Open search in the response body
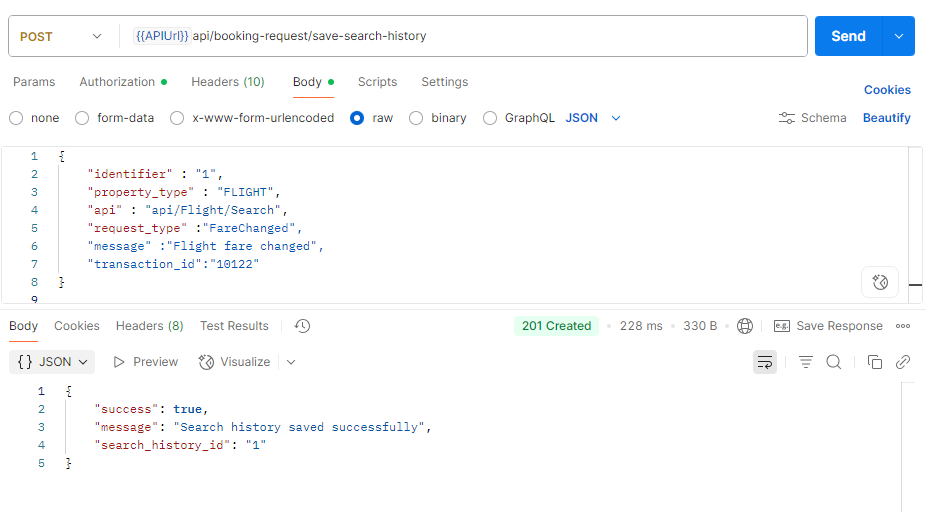This screenshot has width=926, height=512. pos(833,362)
